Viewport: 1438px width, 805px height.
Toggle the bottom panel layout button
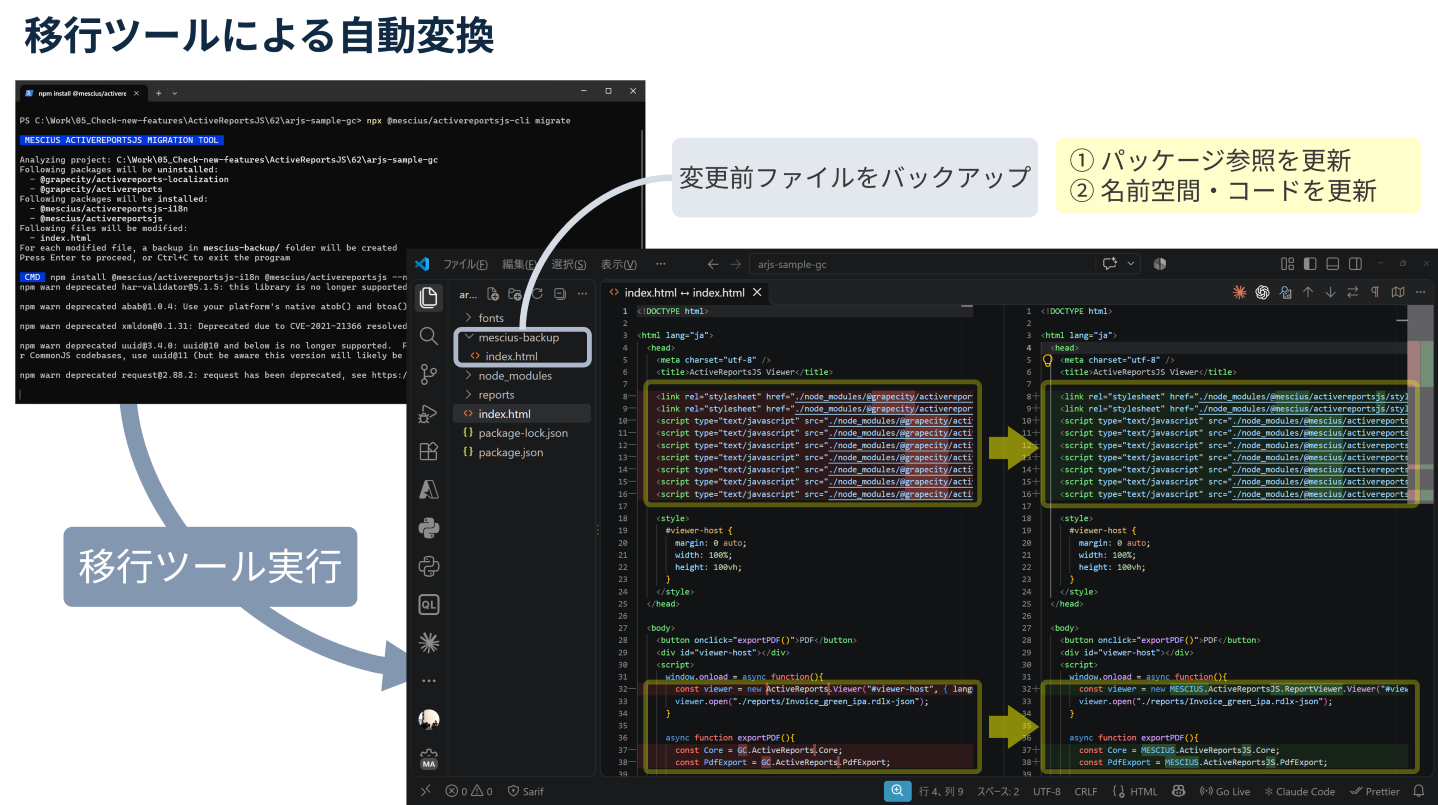1332,264
